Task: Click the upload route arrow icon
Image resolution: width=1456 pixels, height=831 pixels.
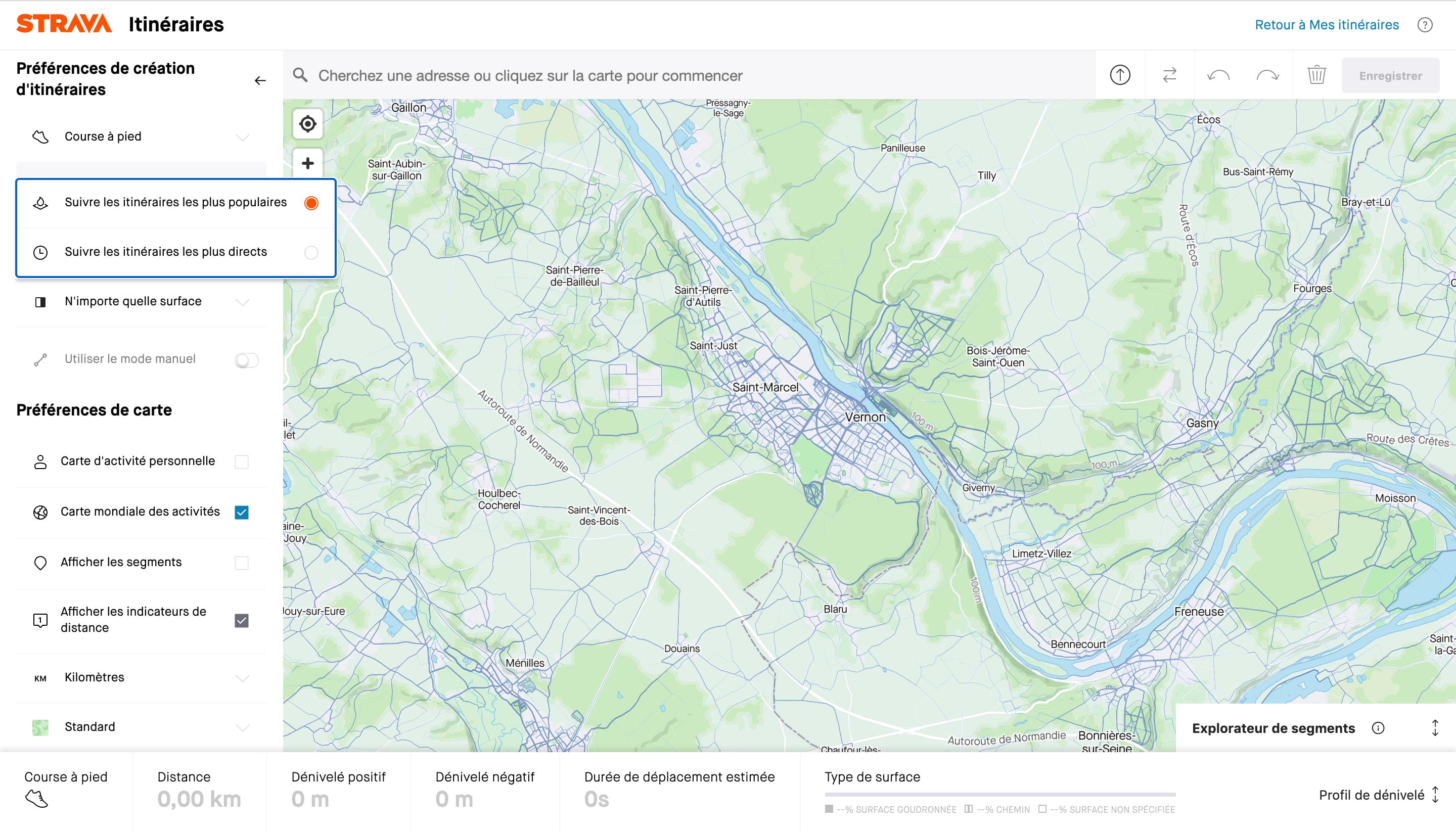Action: pos(1120,75)
